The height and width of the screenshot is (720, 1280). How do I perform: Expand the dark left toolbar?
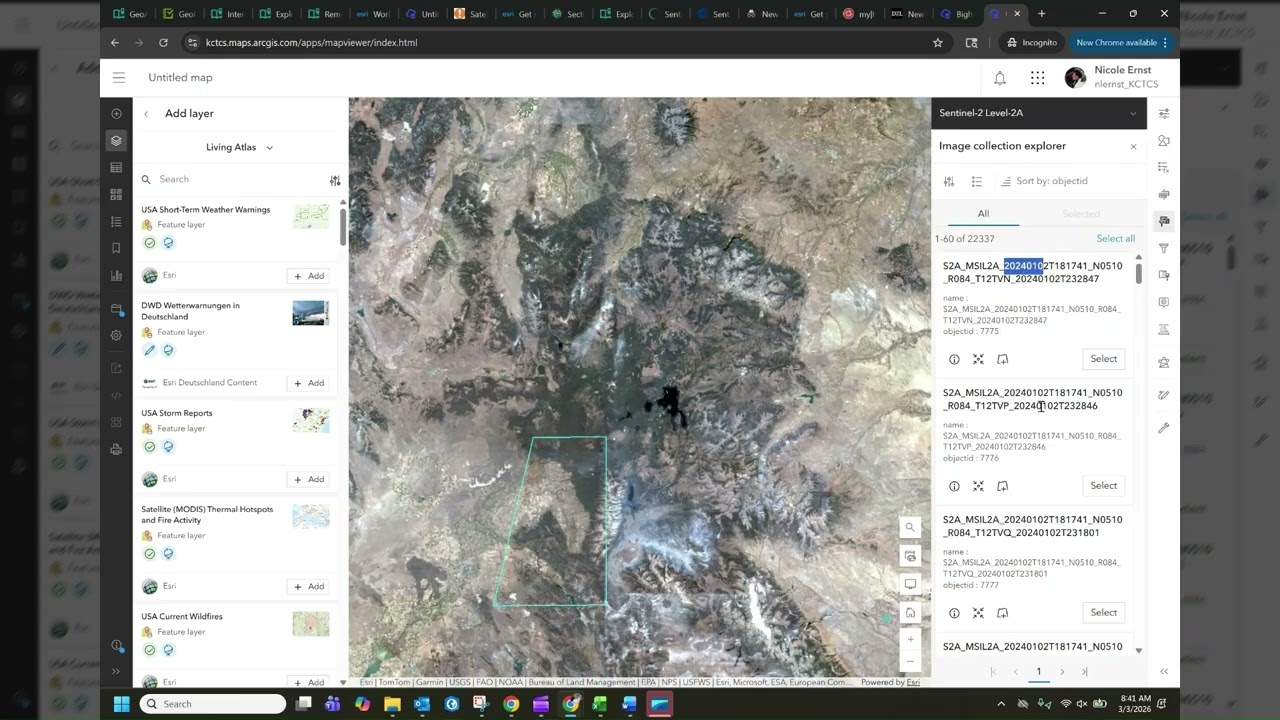[116, 671]
